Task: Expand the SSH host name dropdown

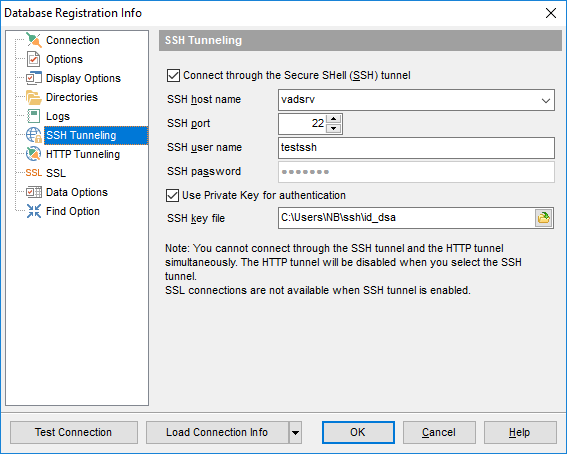Action: click(546, 100)
